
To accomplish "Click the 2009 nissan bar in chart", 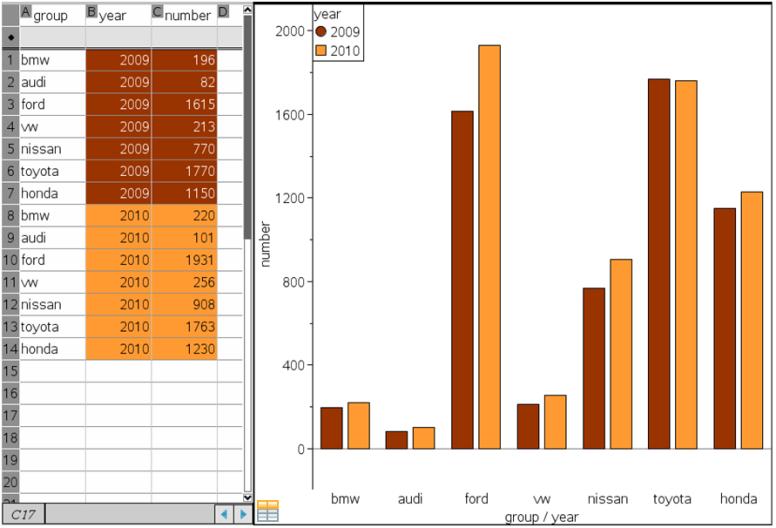I will 594,368.
